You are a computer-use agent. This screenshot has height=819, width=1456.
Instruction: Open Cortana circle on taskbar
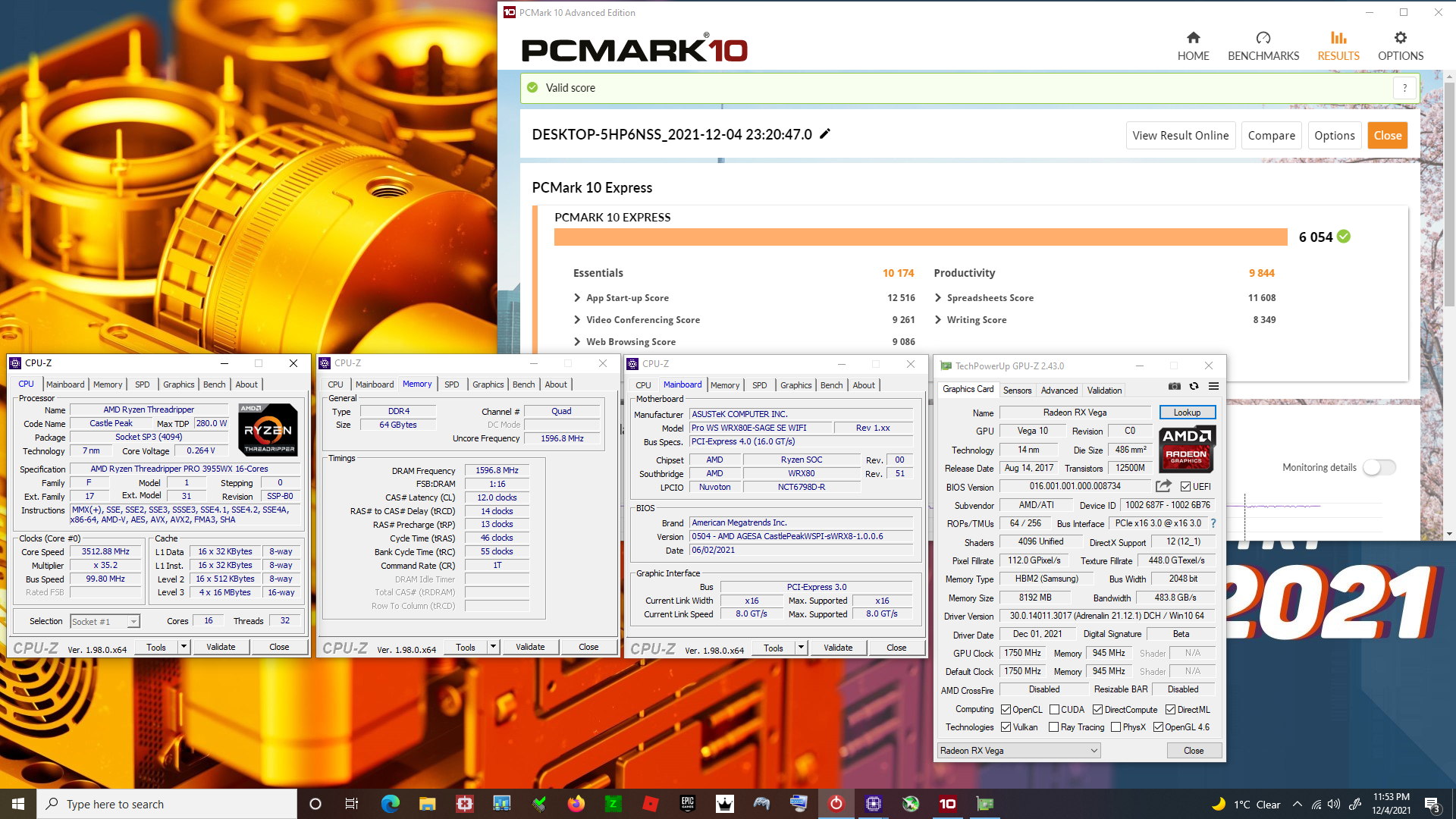(315, 804)
